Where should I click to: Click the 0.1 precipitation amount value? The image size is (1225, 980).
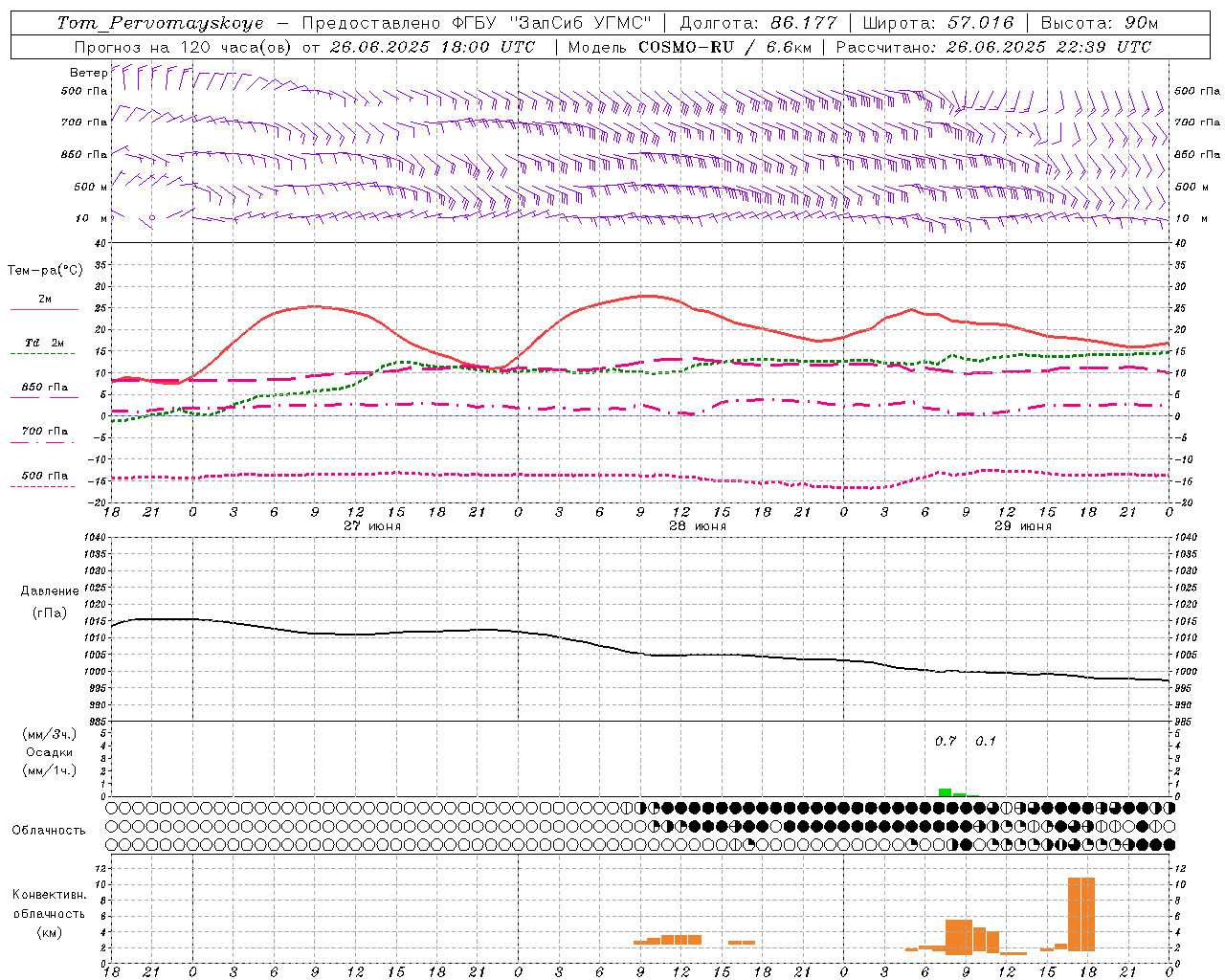point(986,742)
